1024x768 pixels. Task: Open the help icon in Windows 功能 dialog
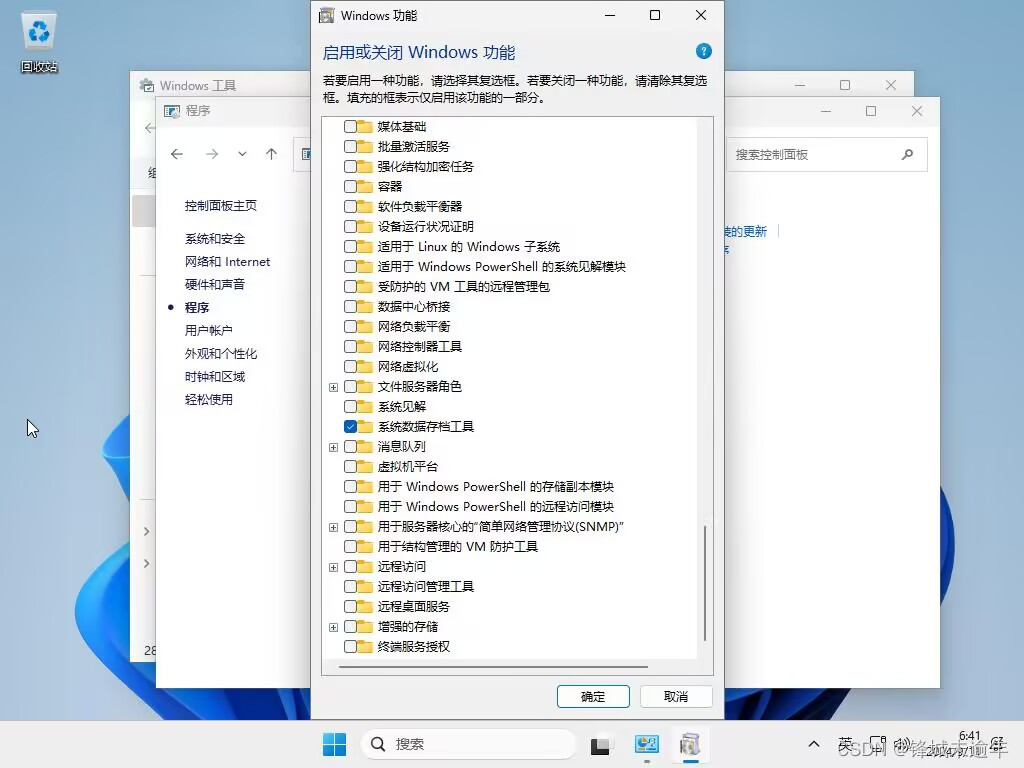click(x=703, y=52)
